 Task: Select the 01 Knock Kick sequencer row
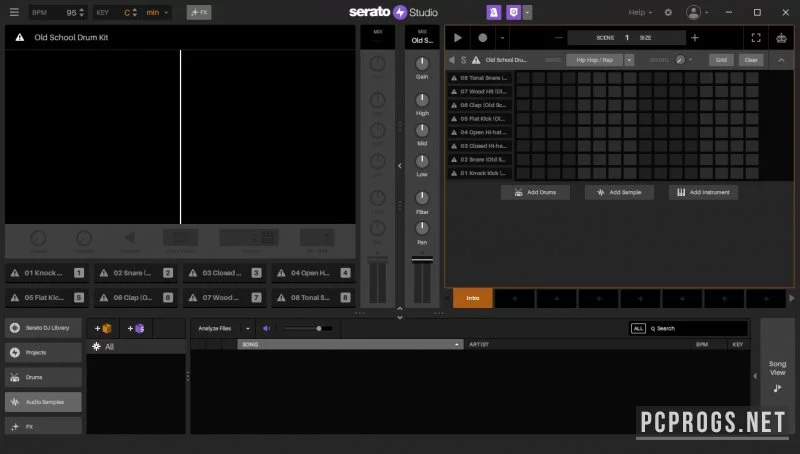(x=480, y=173)
